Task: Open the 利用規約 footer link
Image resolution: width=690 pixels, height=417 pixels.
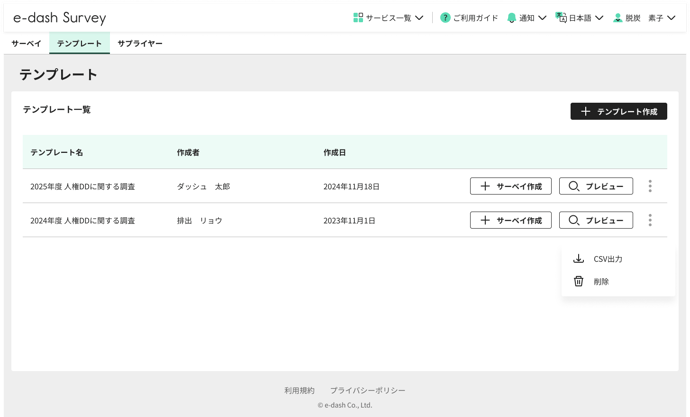Action: point(299,390)
